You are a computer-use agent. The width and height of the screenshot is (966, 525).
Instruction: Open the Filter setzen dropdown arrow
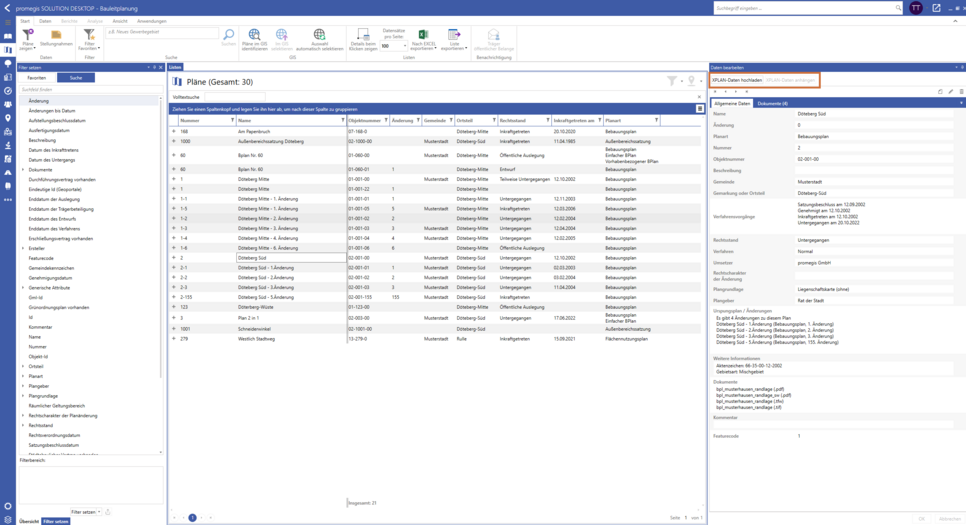point(99,512)
